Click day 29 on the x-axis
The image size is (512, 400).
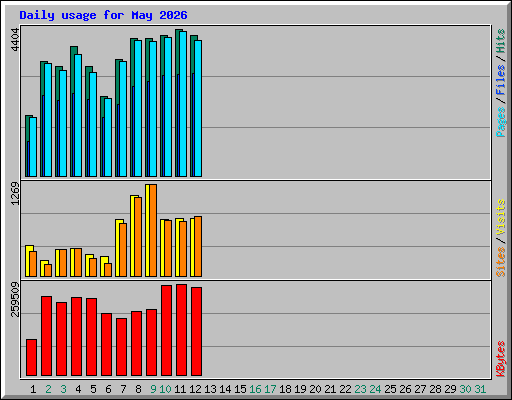tap(450, 389)
